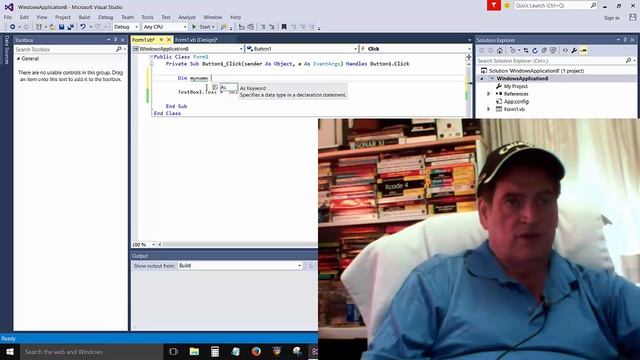The width and height of the screenshot is (640, 360).
Task: Select the As keyword in the IntelliSense list
Action: coord(229,87)
